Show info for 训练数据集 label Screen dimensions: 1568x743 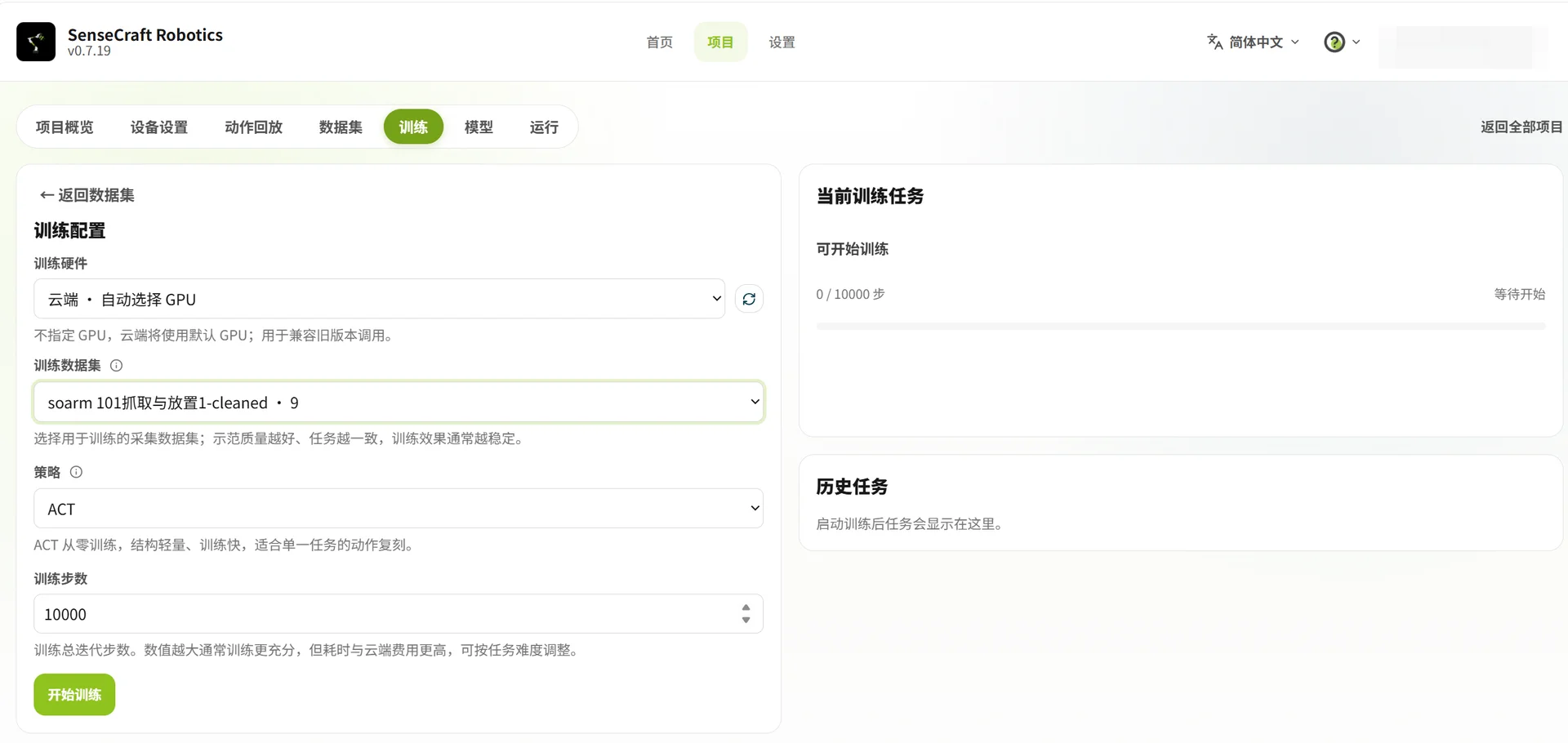click(116, 366)
